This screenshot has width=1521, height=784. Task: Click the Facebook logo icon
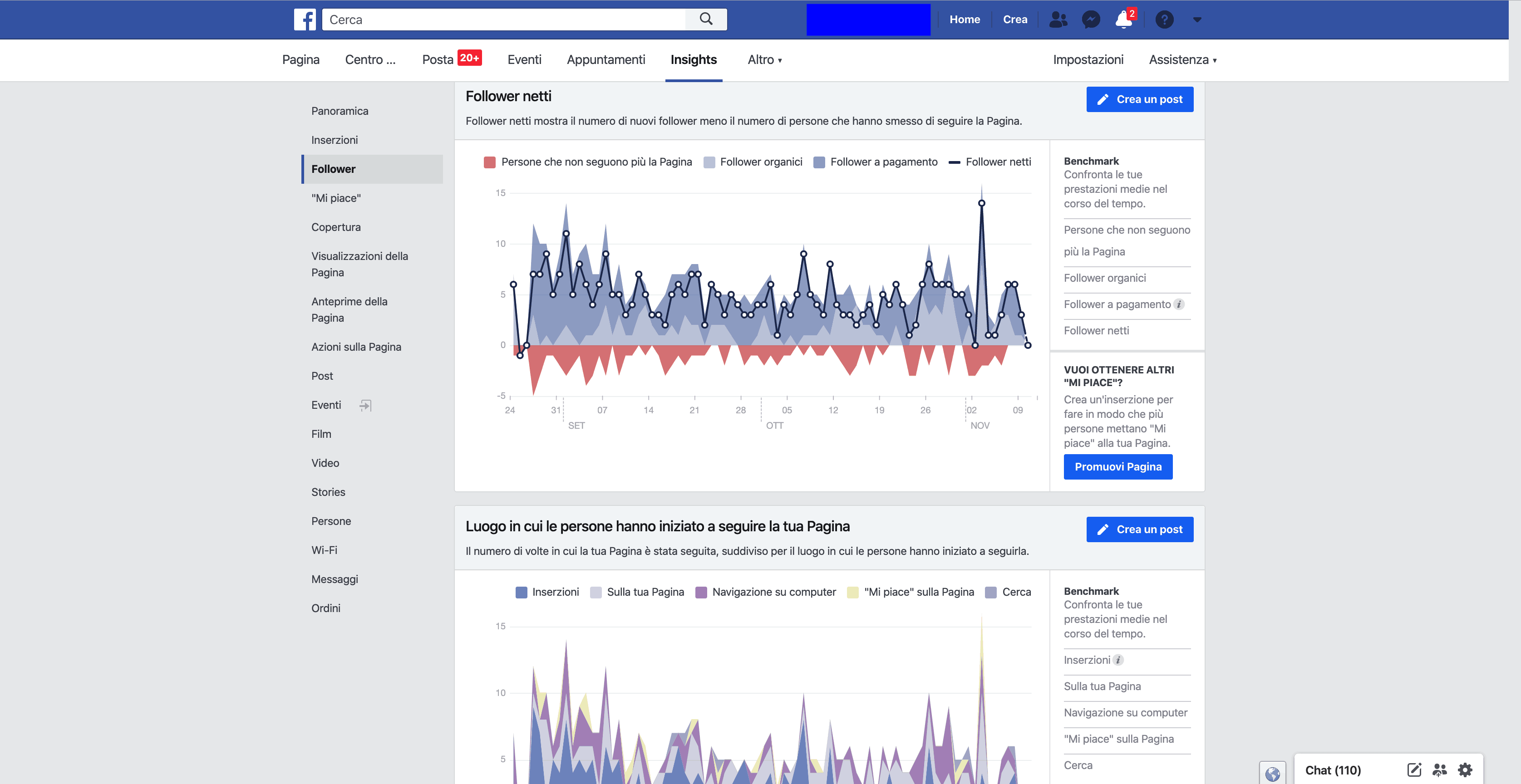[305, 20]
